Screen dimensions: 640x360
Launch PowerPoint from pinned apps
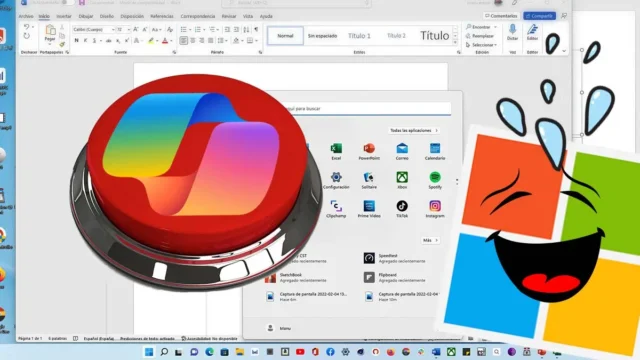pyautogui.click(x=369, y=151)
